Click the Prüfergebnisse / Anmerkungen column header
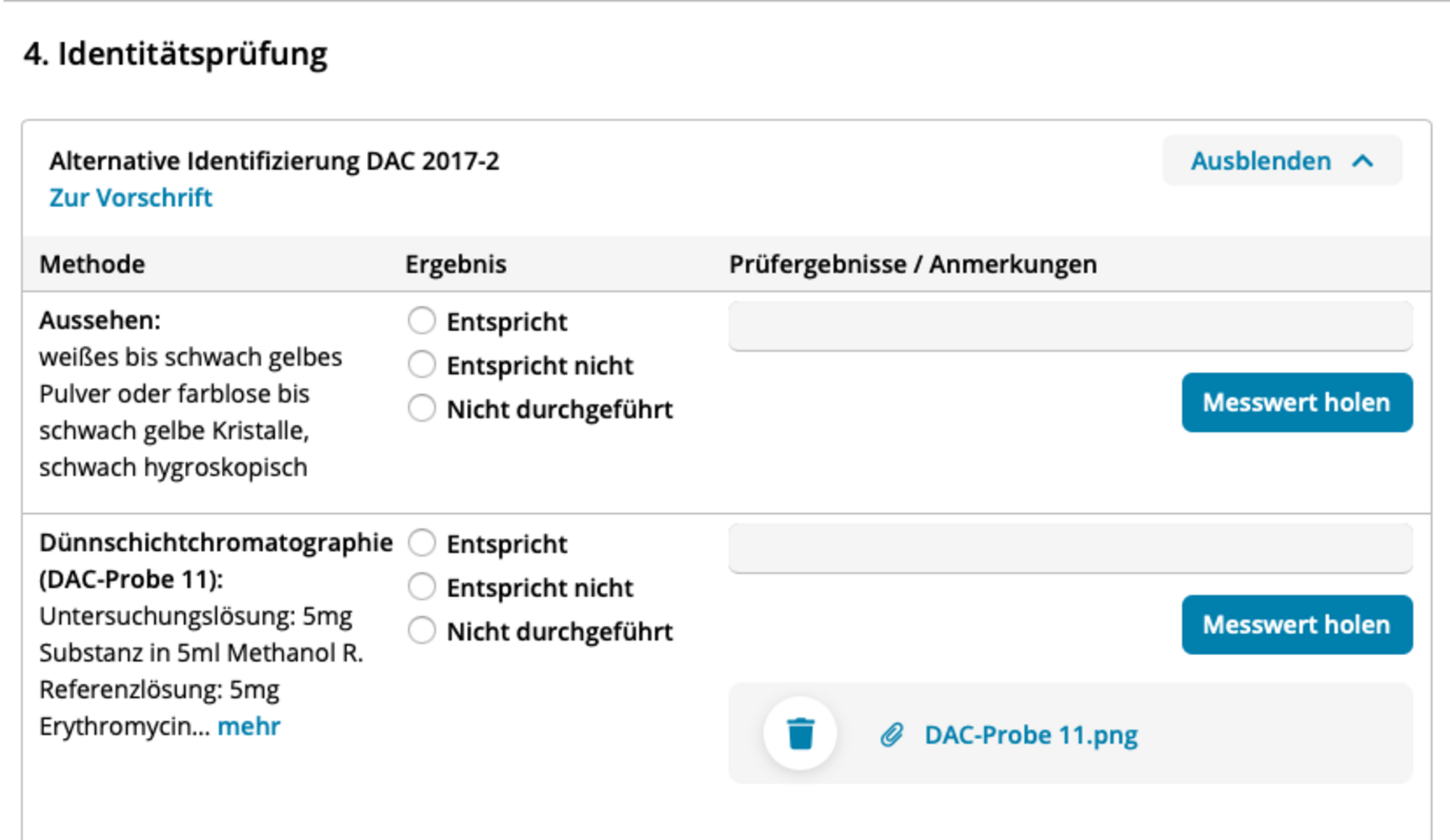This screenshot has width=1450, height=840. click(x=913, y=265)
